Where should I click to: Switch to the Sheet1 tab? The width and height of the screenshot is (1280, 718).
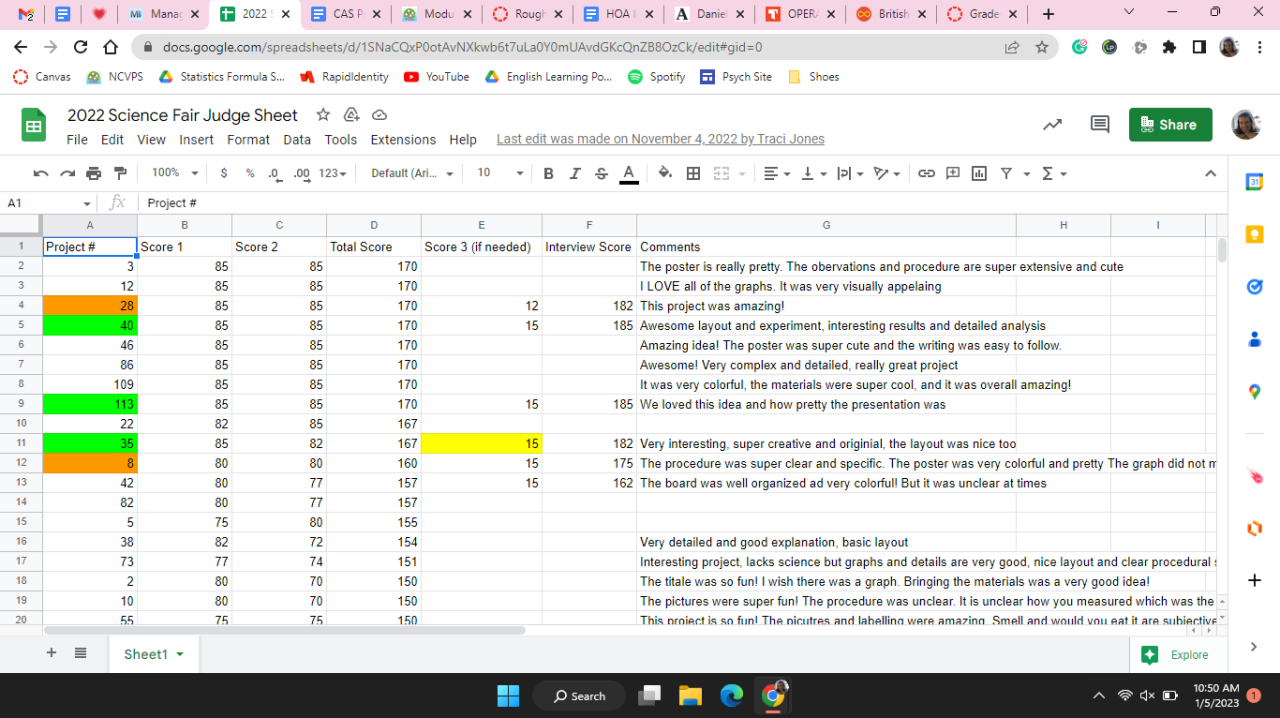coord(146,654)
